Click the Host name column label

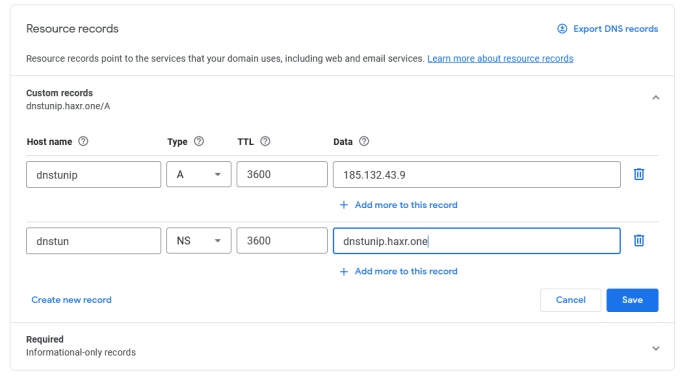pos(49,142)
